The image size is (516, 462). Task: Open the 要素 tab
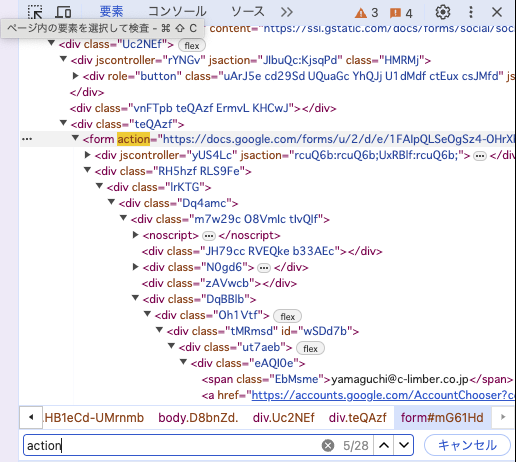click(111, 12)
